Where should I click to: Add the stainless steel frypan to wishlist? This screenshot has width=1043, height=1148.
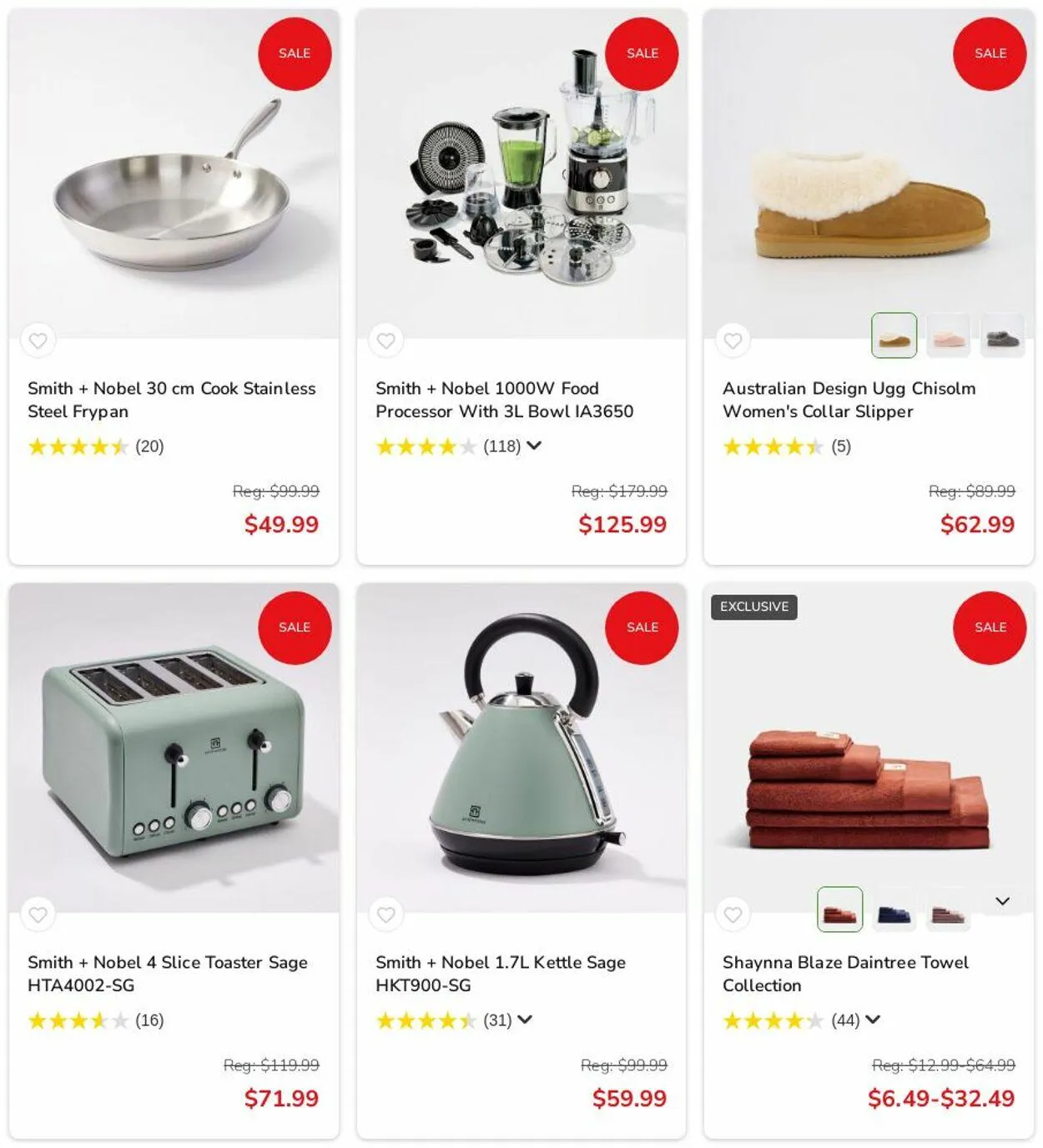38,340
